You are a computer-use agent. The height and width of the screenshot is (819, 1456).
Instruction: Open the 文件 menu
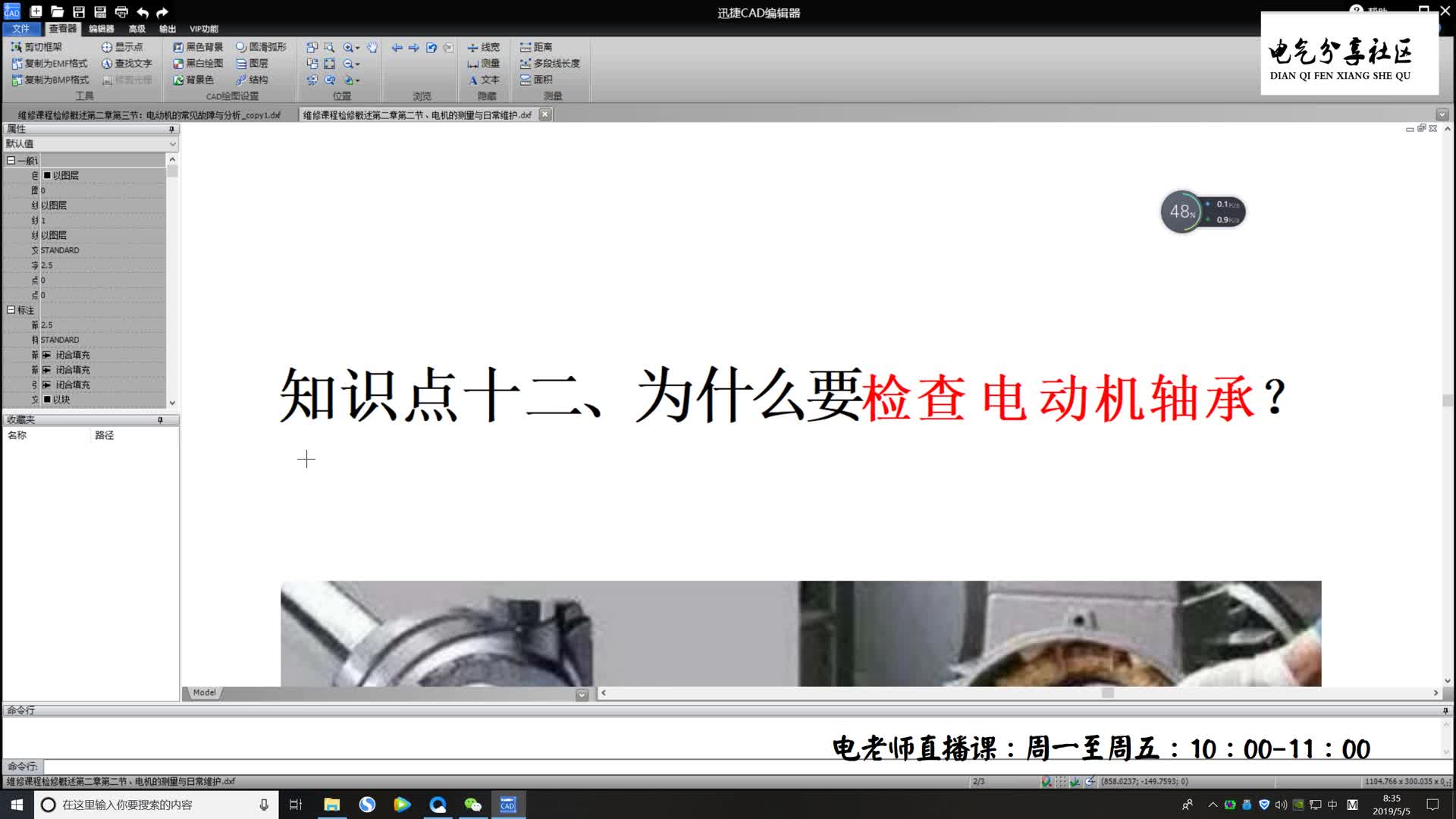pyautogui.click(x=21, y=29)
